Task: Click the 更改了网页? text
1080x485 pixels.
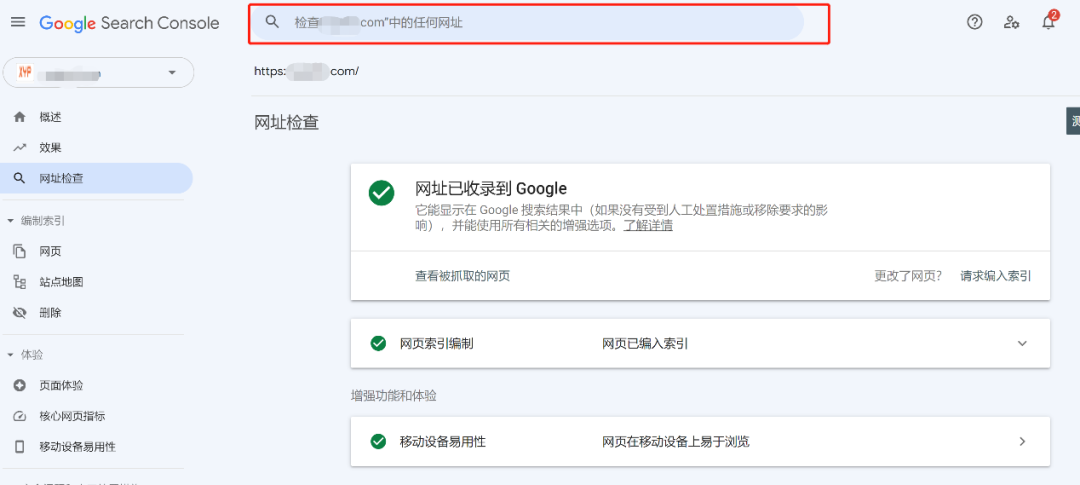Action: [908, 276]
